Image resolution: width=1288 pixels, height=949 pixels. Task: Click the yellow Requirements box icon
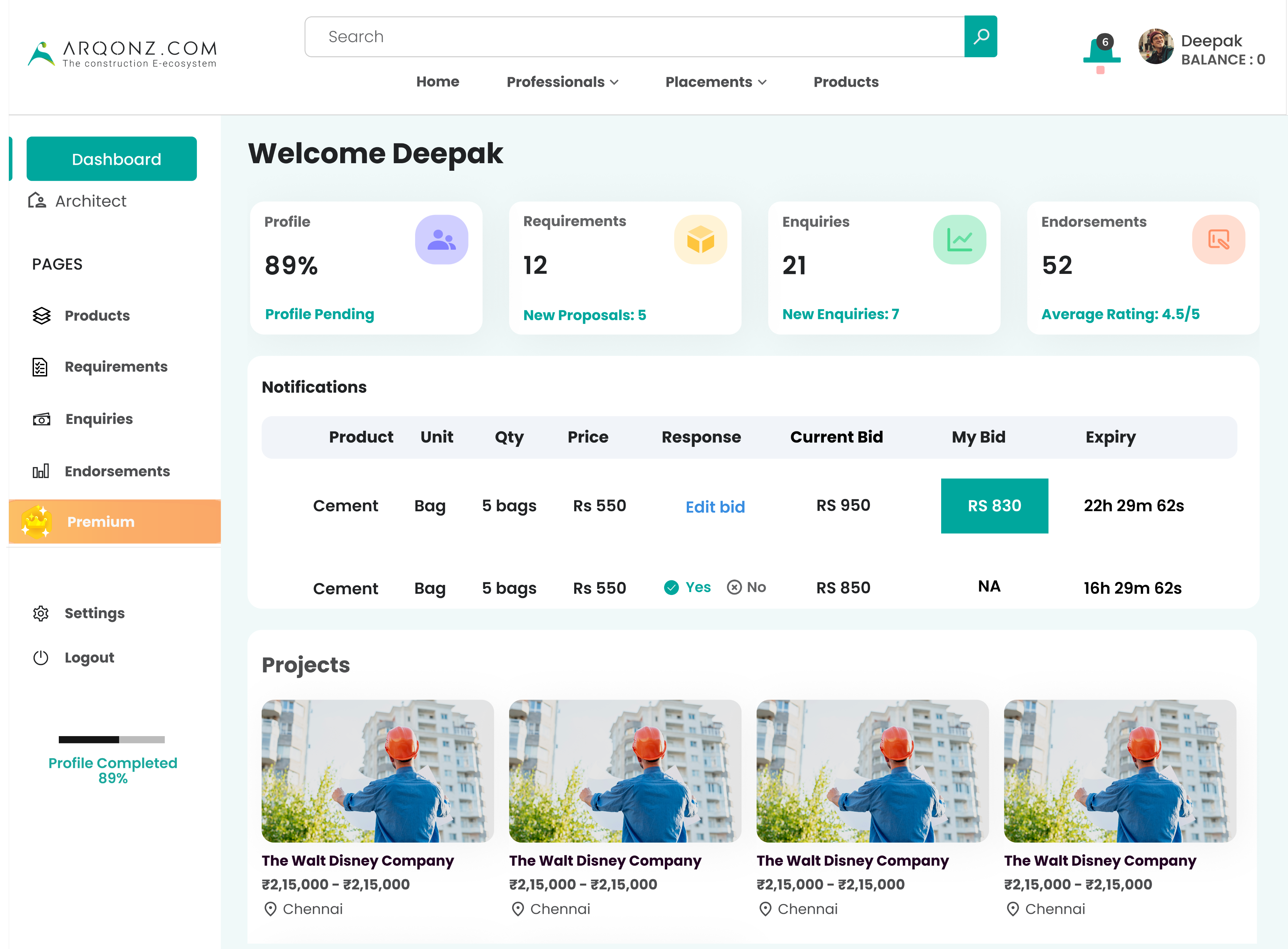pyautogui.click(x=700, y=240)
